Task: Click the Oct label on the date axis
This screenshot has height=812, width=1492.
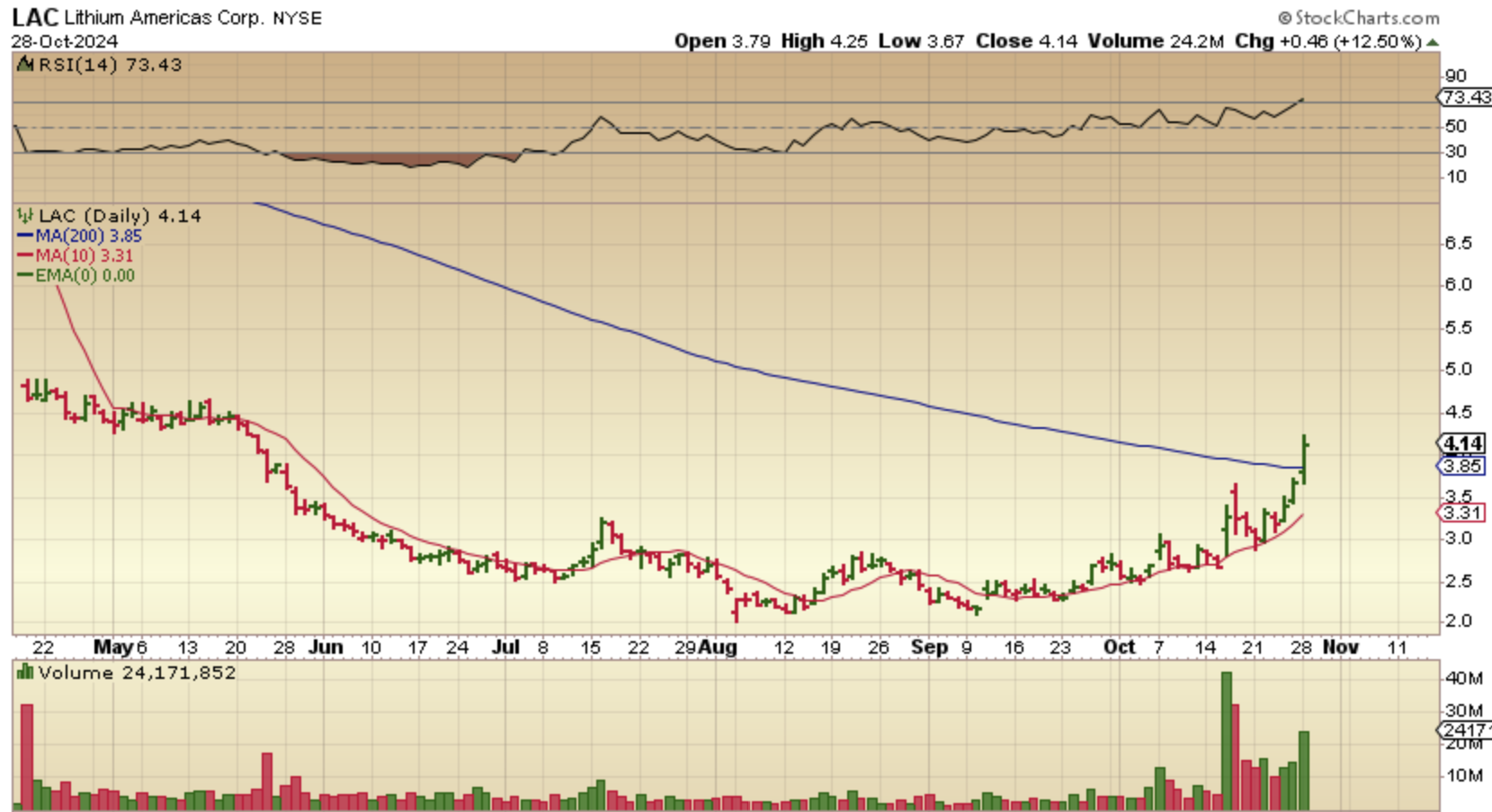Action: 1120,647
